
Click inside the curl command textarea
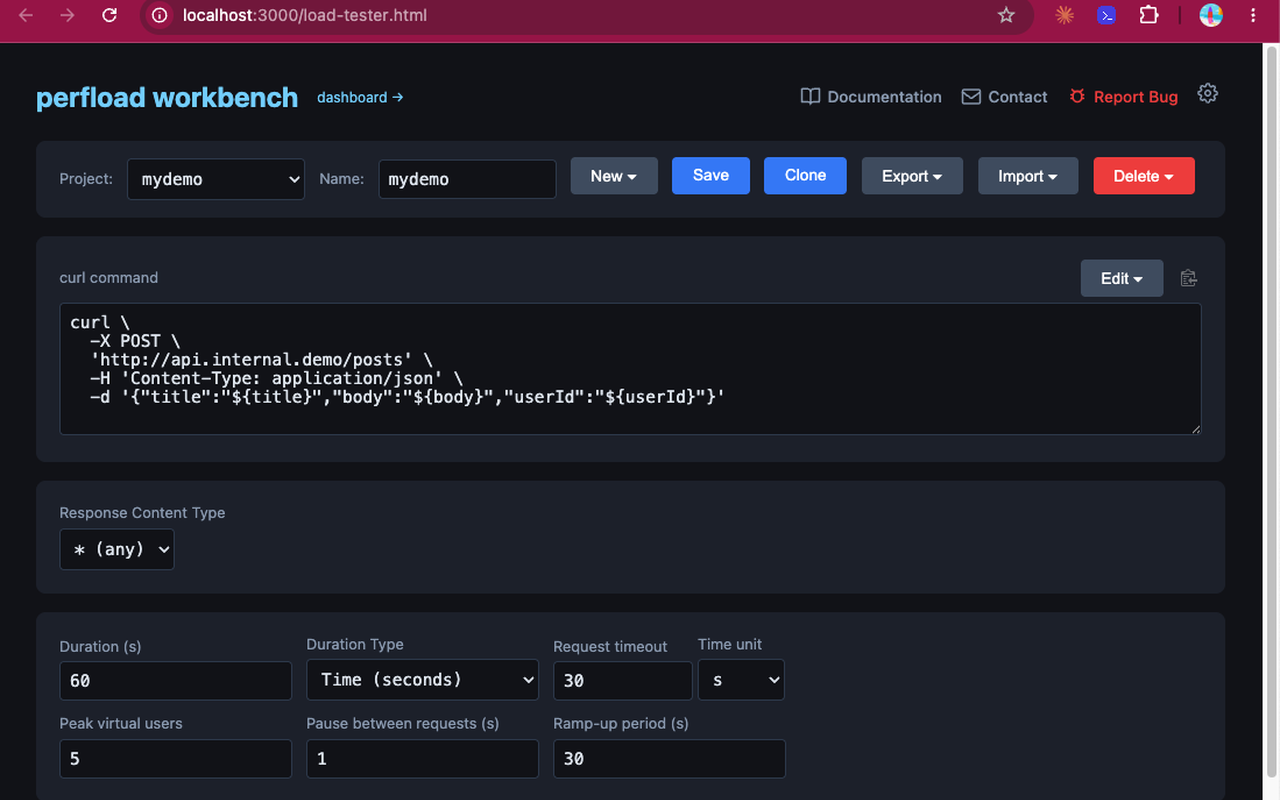coord(630,369)
